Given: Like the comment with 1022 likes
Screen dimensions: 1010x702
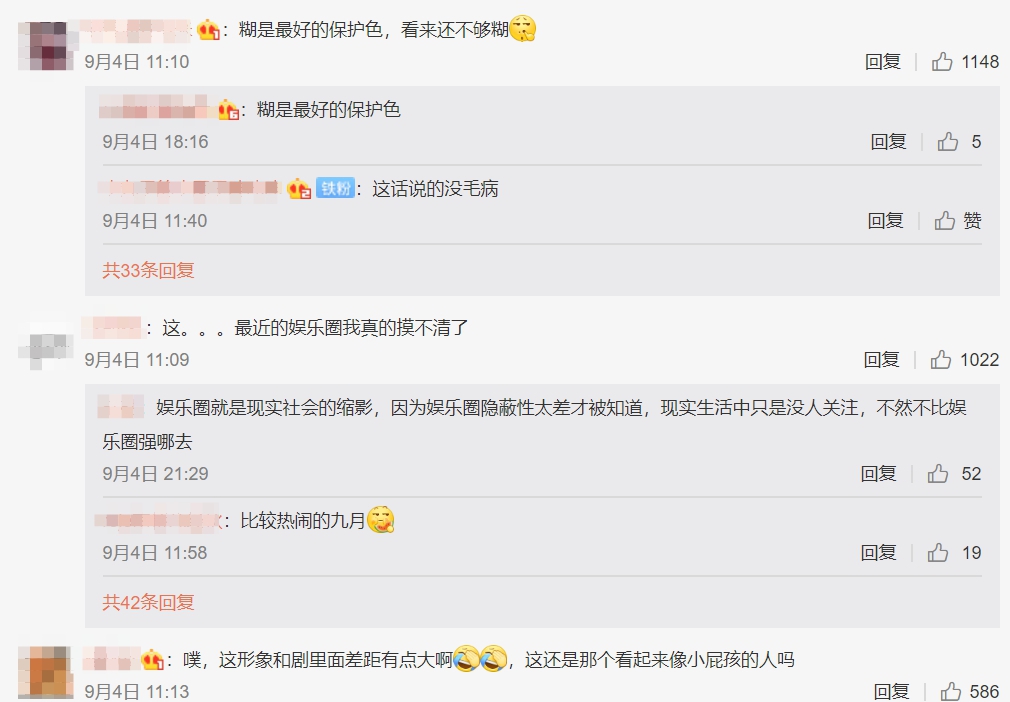Looking at the screenshot, I should [940, 359].
